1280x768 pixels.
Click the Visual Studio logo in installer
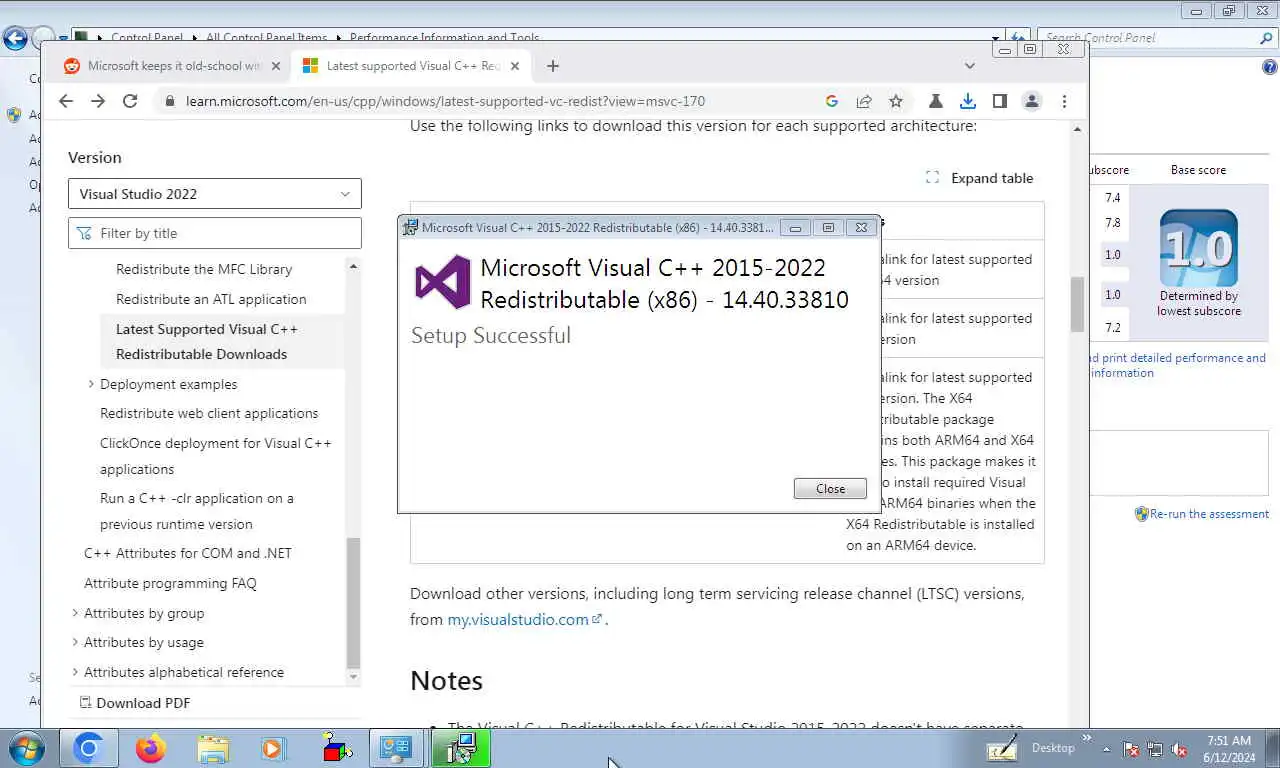pos(442,282)
